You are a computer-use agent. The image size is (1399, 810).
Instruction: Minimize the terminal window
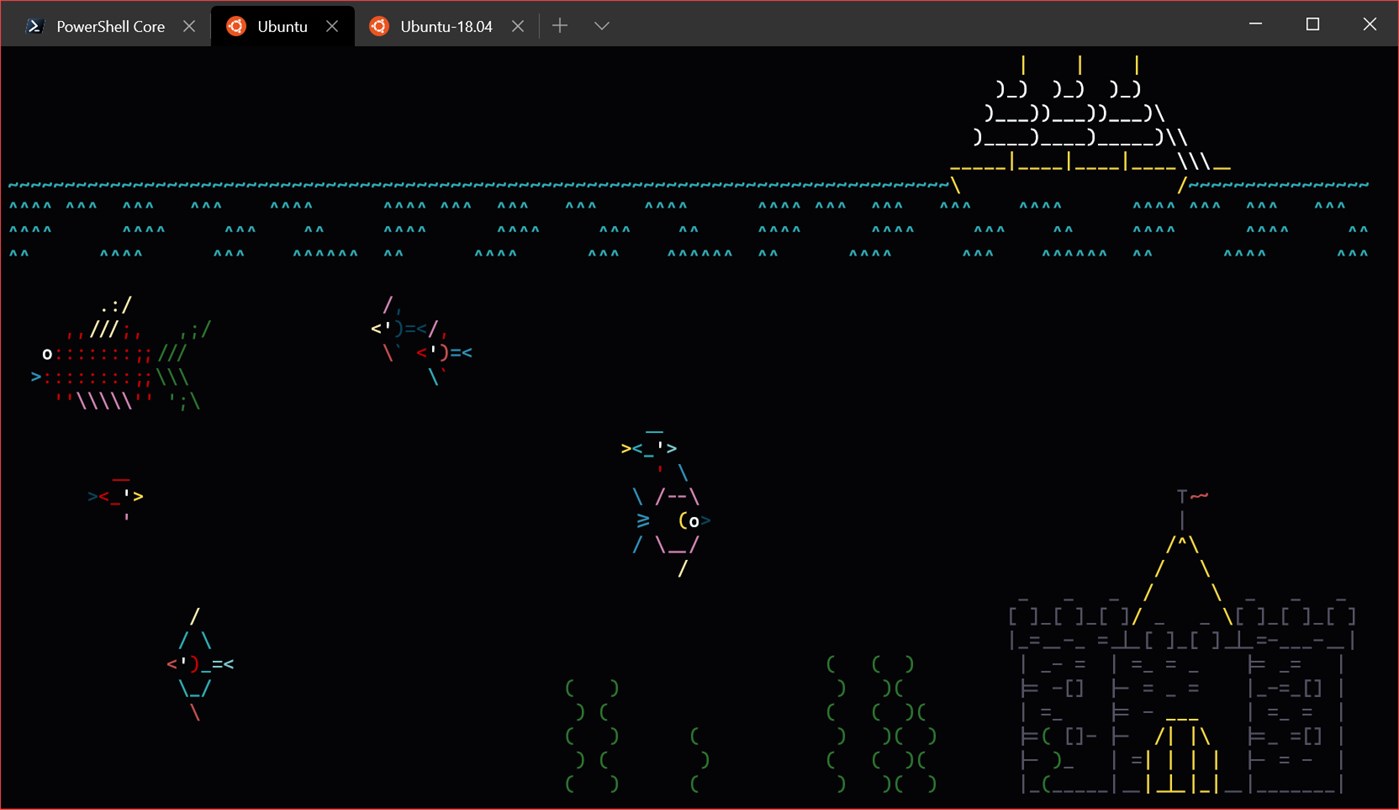(x=1256, y=25)
